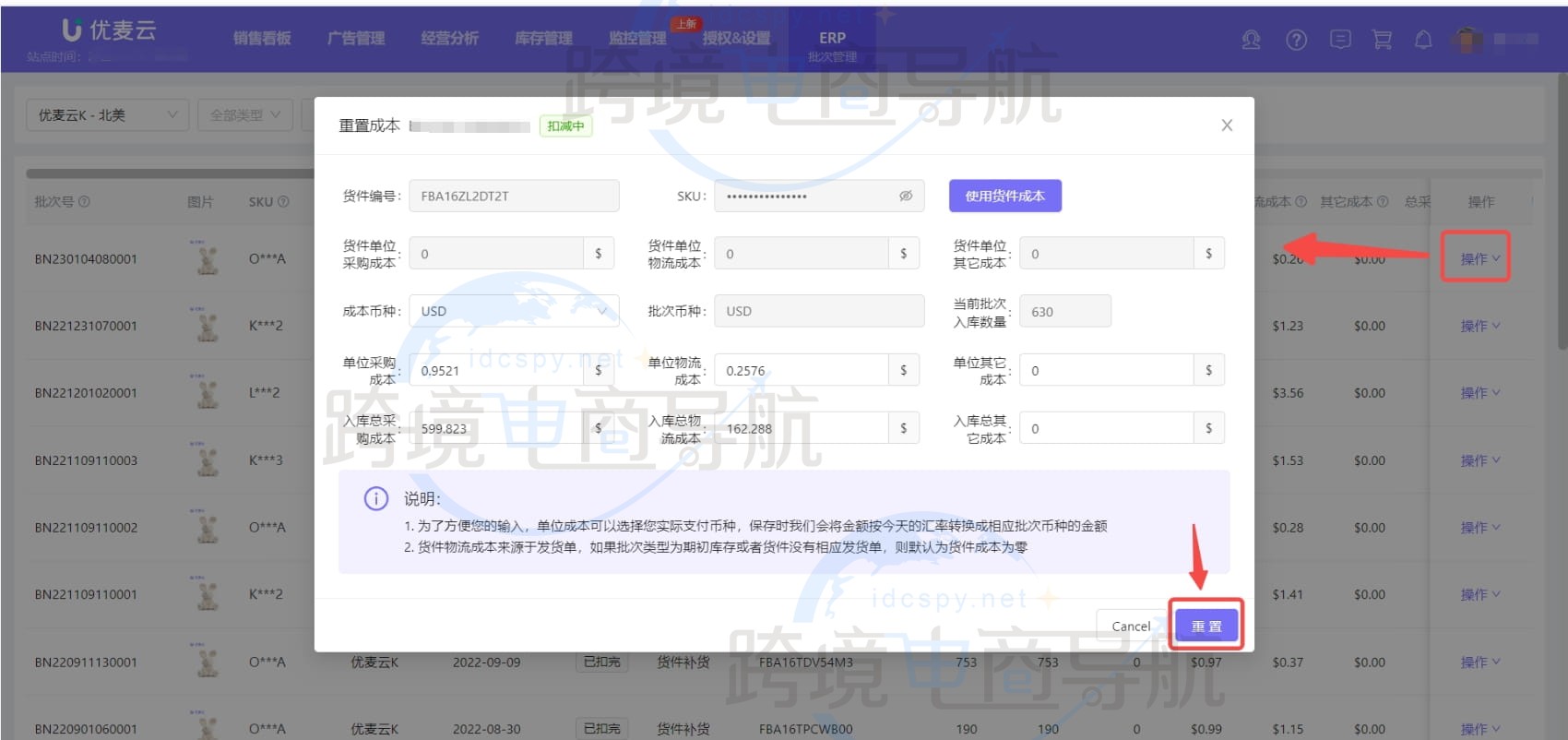Open 监控管理 menu

point(637,38)
